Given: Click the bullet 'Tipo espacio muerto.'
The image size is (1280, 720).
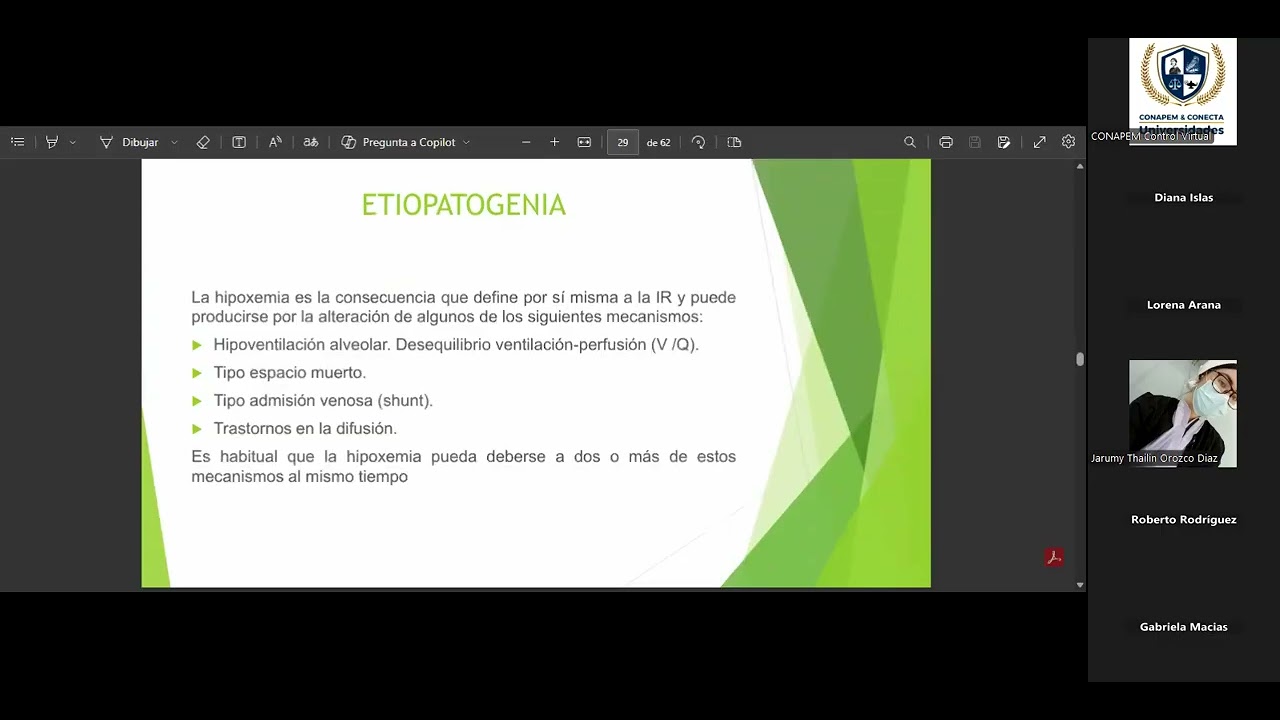Looking at the screenshot, I should pyautogui.click(x=290, y=372).
